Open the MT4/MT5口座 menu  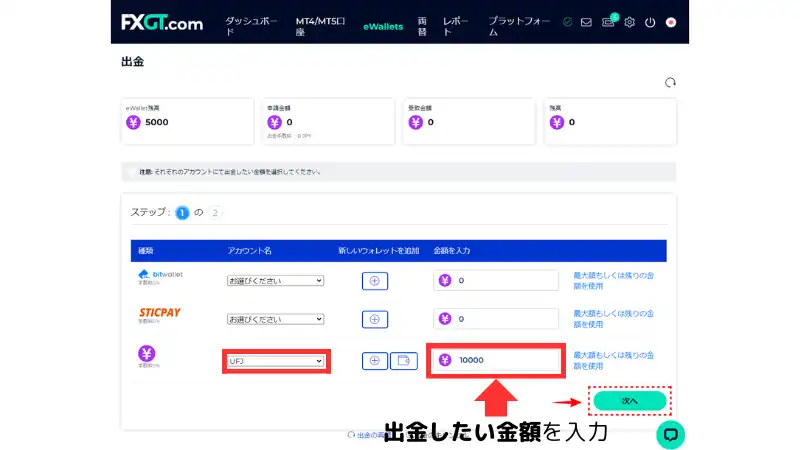pyautogui.click(x=320, y=26)
